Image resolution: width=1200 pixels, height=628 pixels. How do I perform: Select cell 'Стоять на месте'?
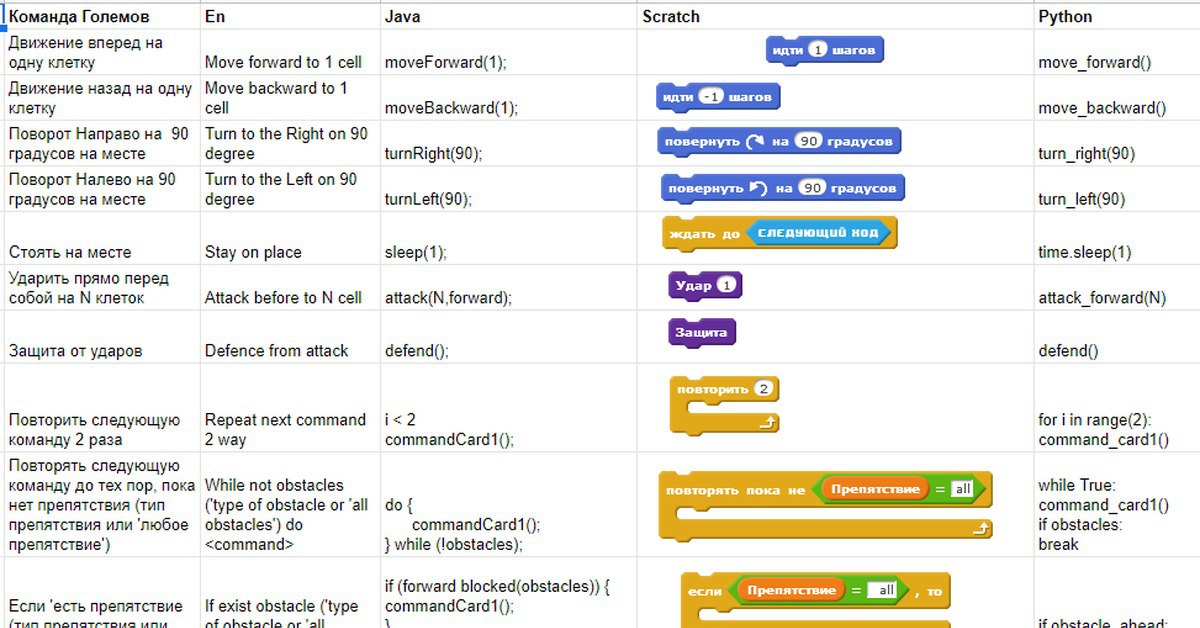coord(101,238)
